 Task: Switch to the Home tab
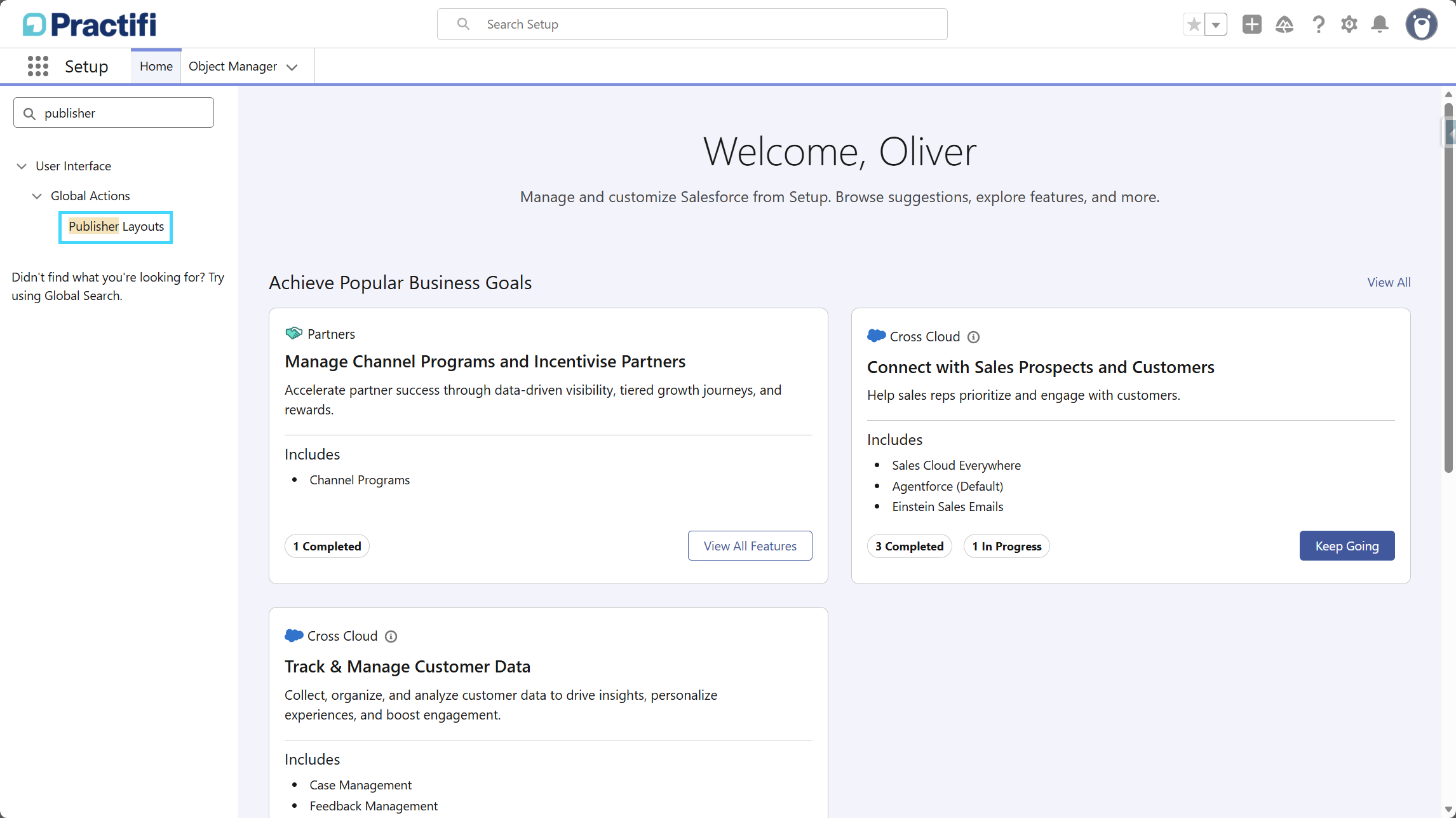156,66
